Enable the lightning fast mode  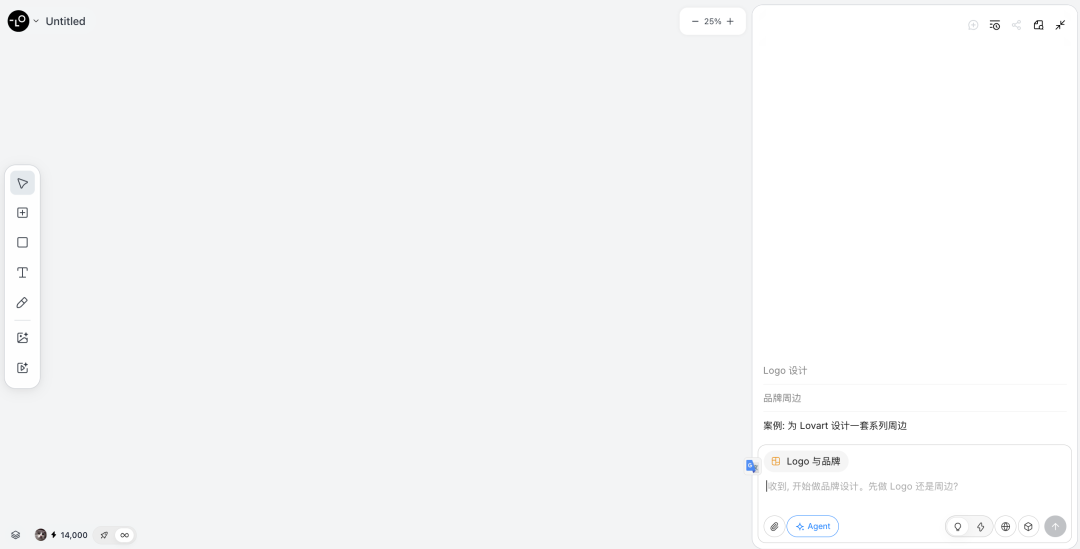981,526
